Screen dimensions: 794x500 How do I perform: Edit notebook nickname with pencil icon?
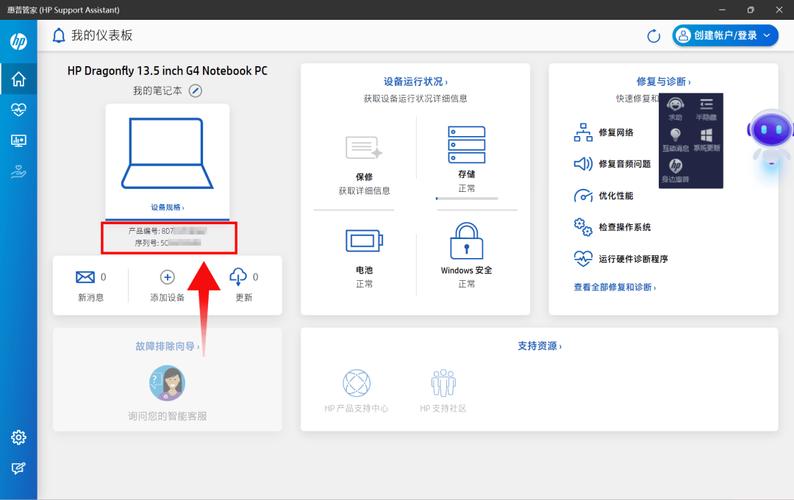(x=196, y=91)
